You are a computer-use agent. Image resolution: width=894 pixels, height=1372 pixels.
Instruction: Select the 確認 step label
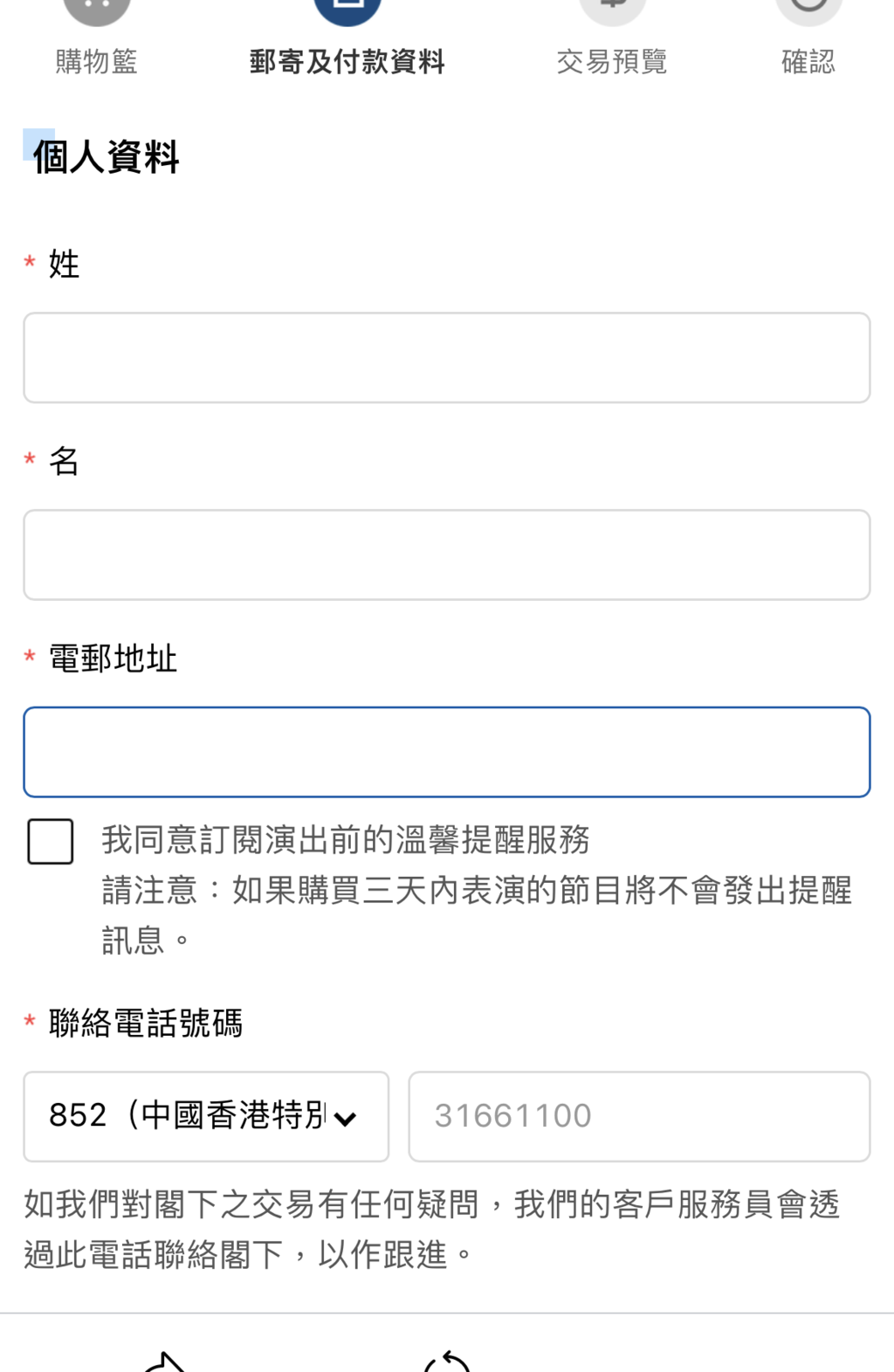coord(808,62)
